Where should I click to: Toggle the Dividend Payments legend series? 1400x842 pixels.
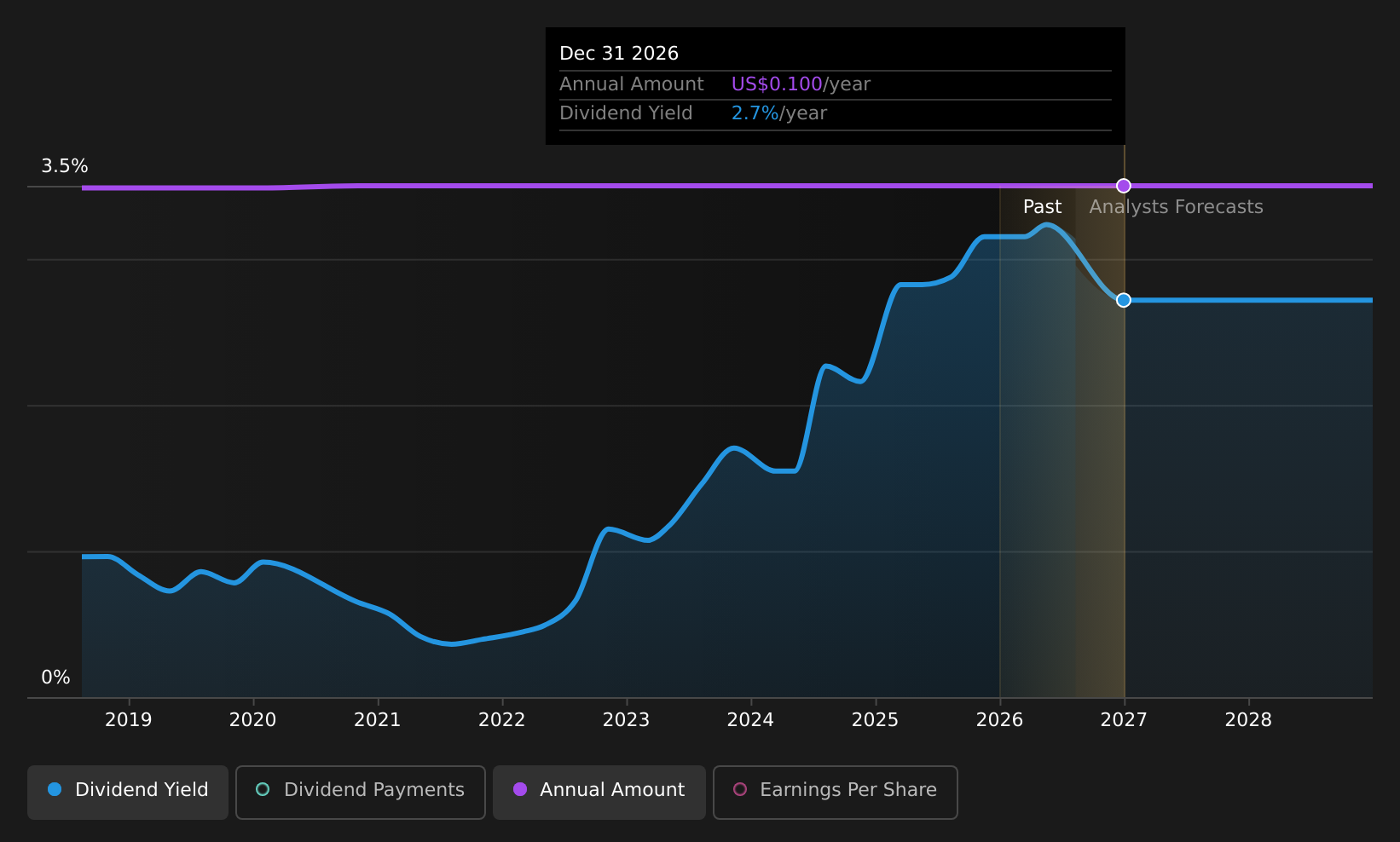361,792
